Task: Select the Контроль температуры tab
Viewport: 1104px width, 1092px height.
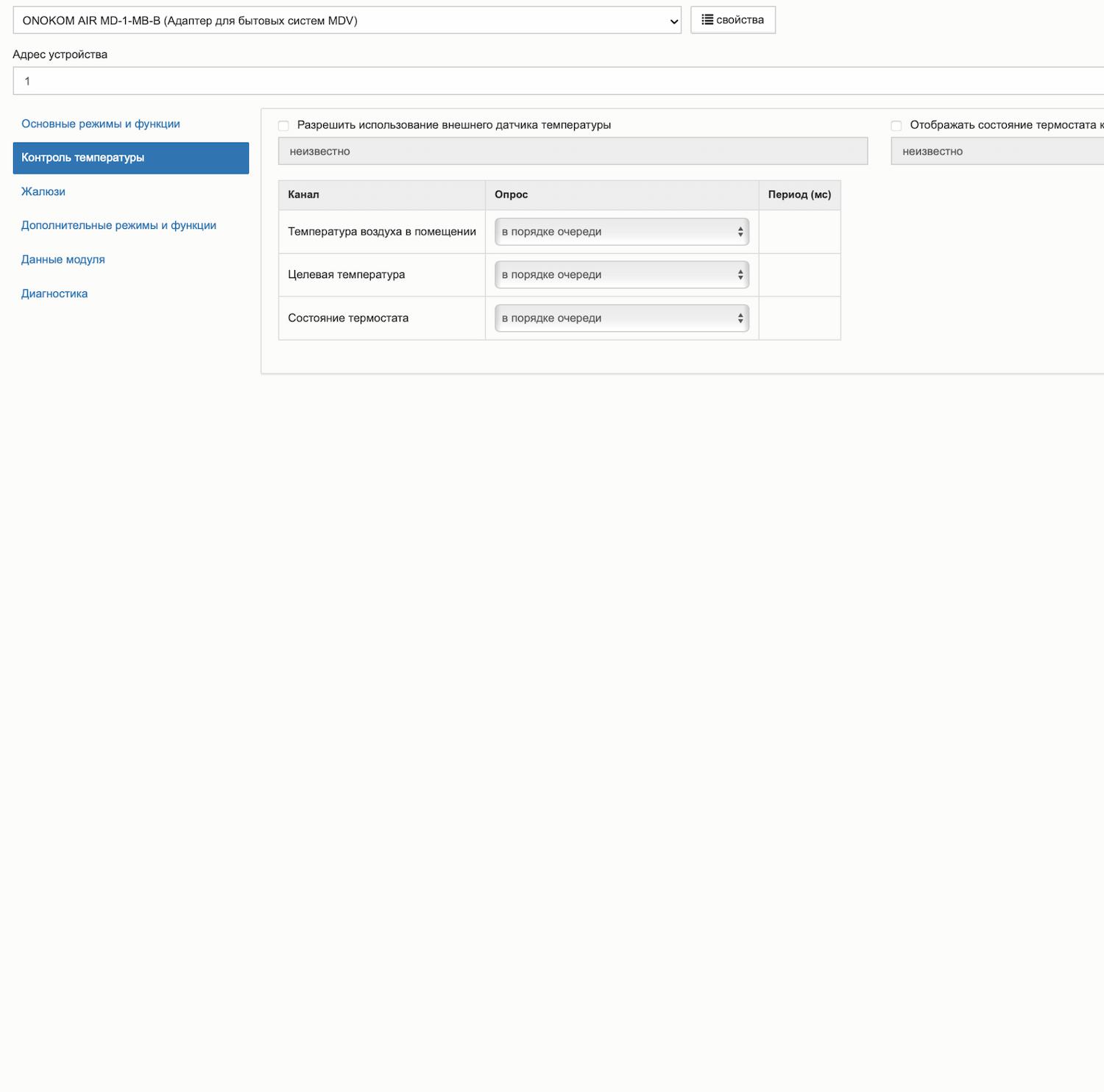Action: coord(131,158)
